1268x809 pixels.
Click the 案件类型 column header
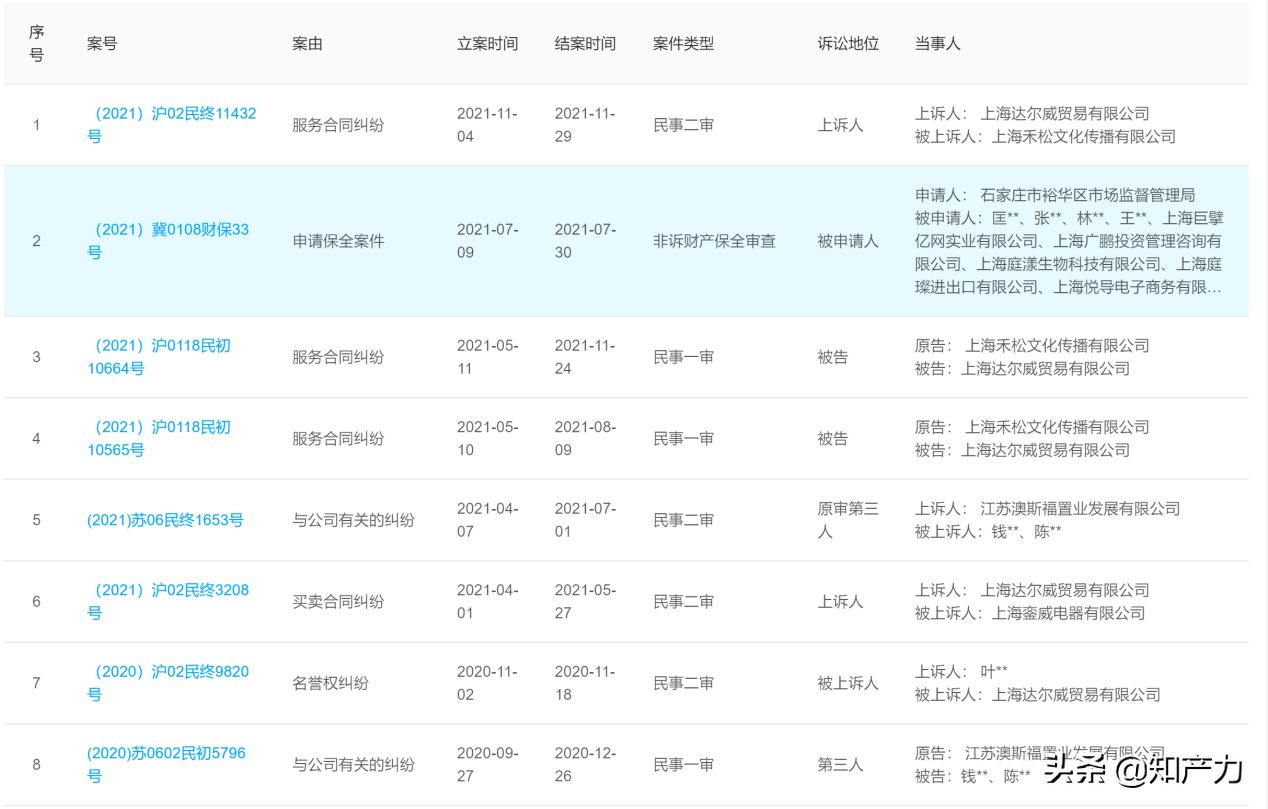[x=683, y=44]
